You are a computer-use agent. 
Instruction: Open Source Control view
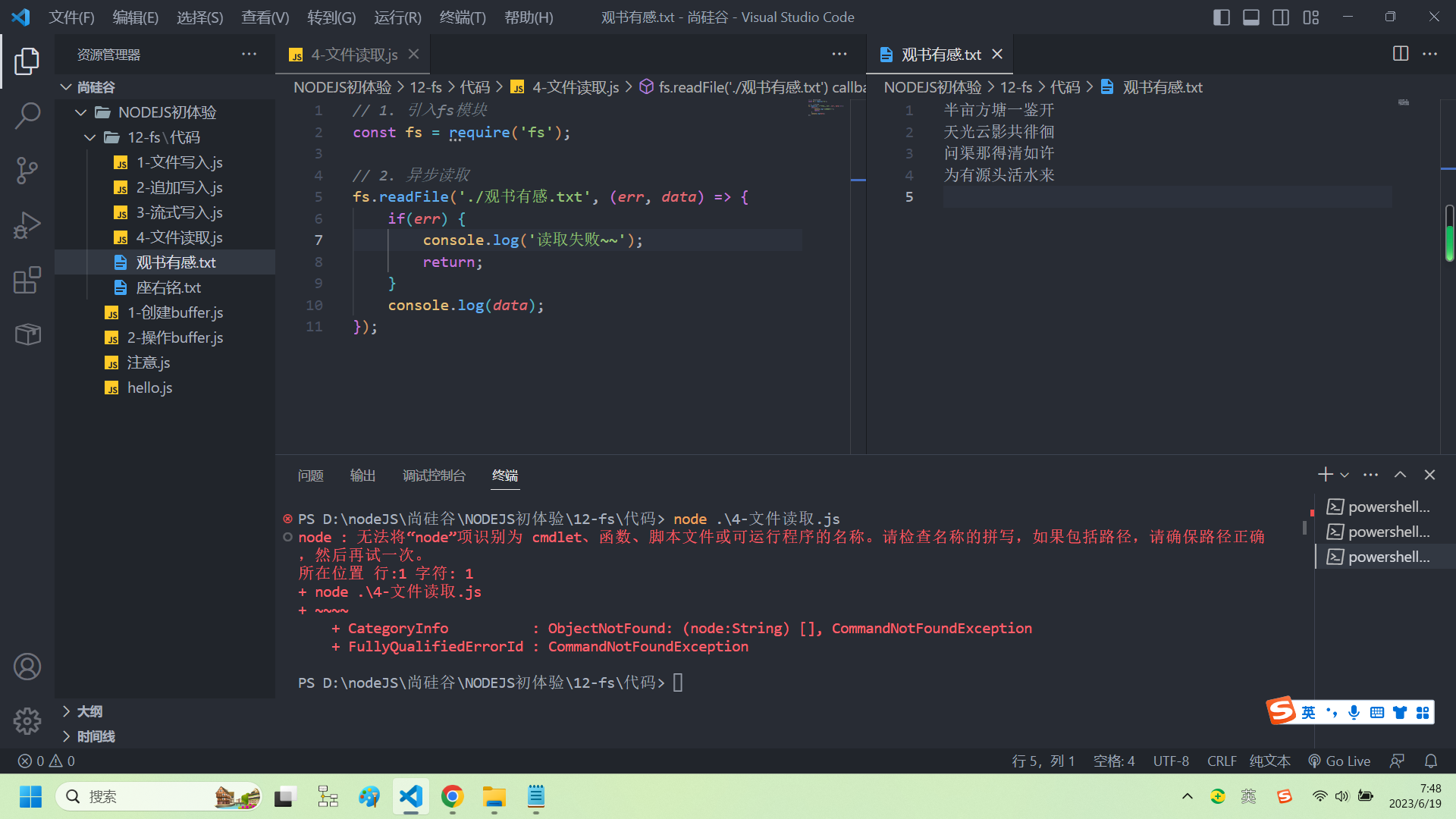coord(27,171)
